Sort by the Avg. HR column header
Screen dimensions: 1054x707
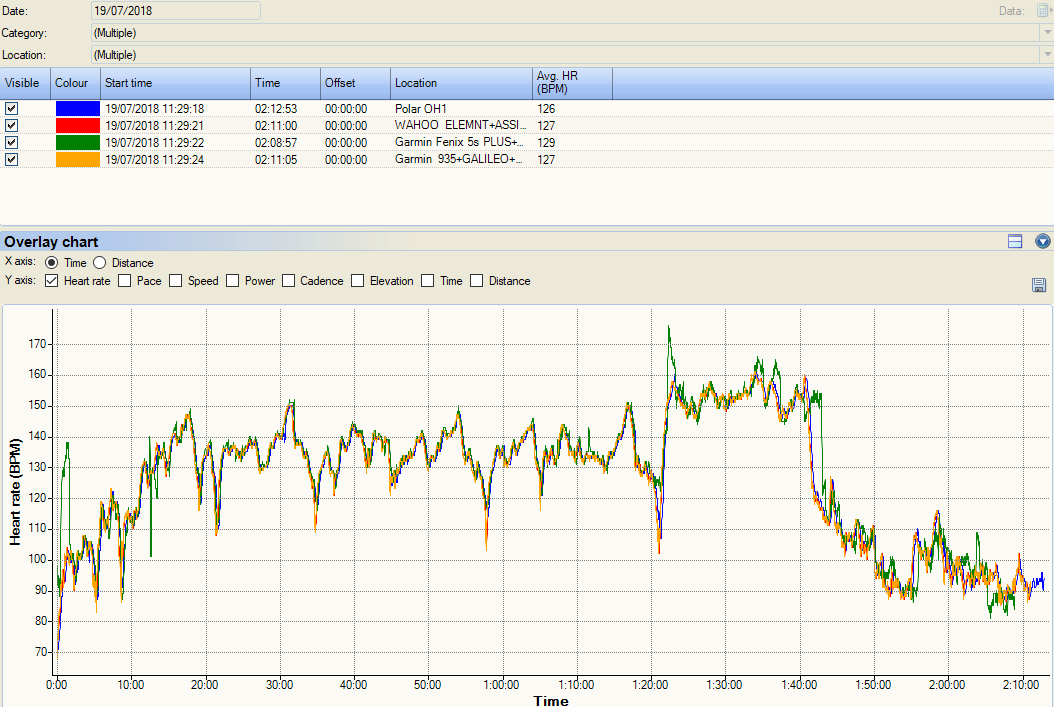[572, 83]
